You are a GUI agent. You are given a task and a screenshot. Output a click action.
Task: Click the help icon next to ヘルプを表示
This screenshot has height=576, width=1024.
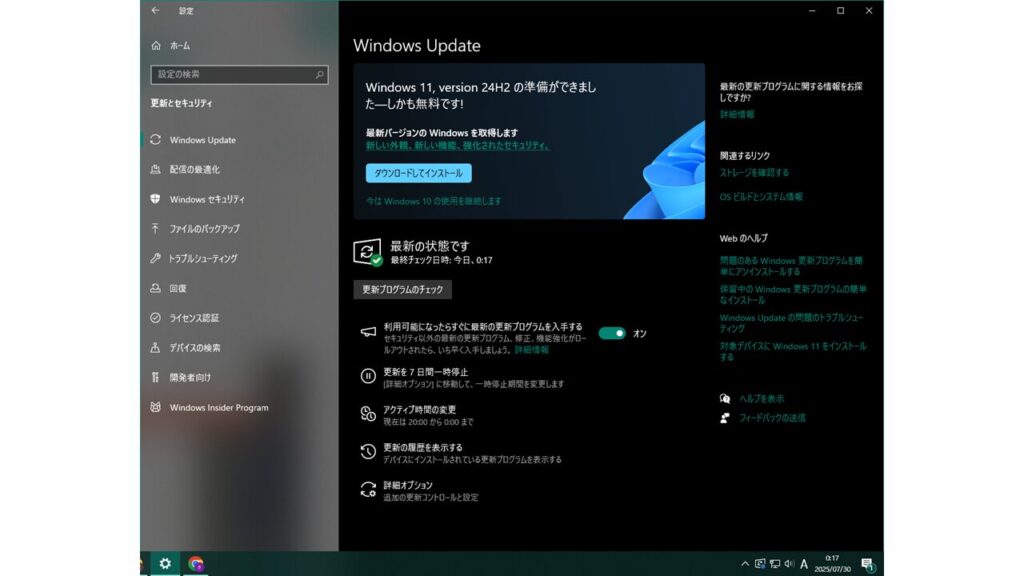coord(725,398)
